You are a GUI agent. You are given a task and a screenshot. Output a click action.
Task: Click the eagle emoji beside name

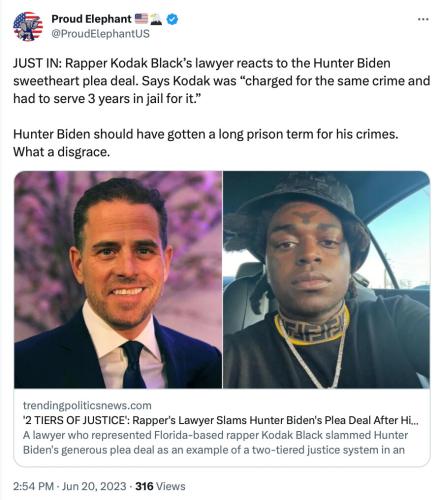pyautogui.click(x=156, y=19)
